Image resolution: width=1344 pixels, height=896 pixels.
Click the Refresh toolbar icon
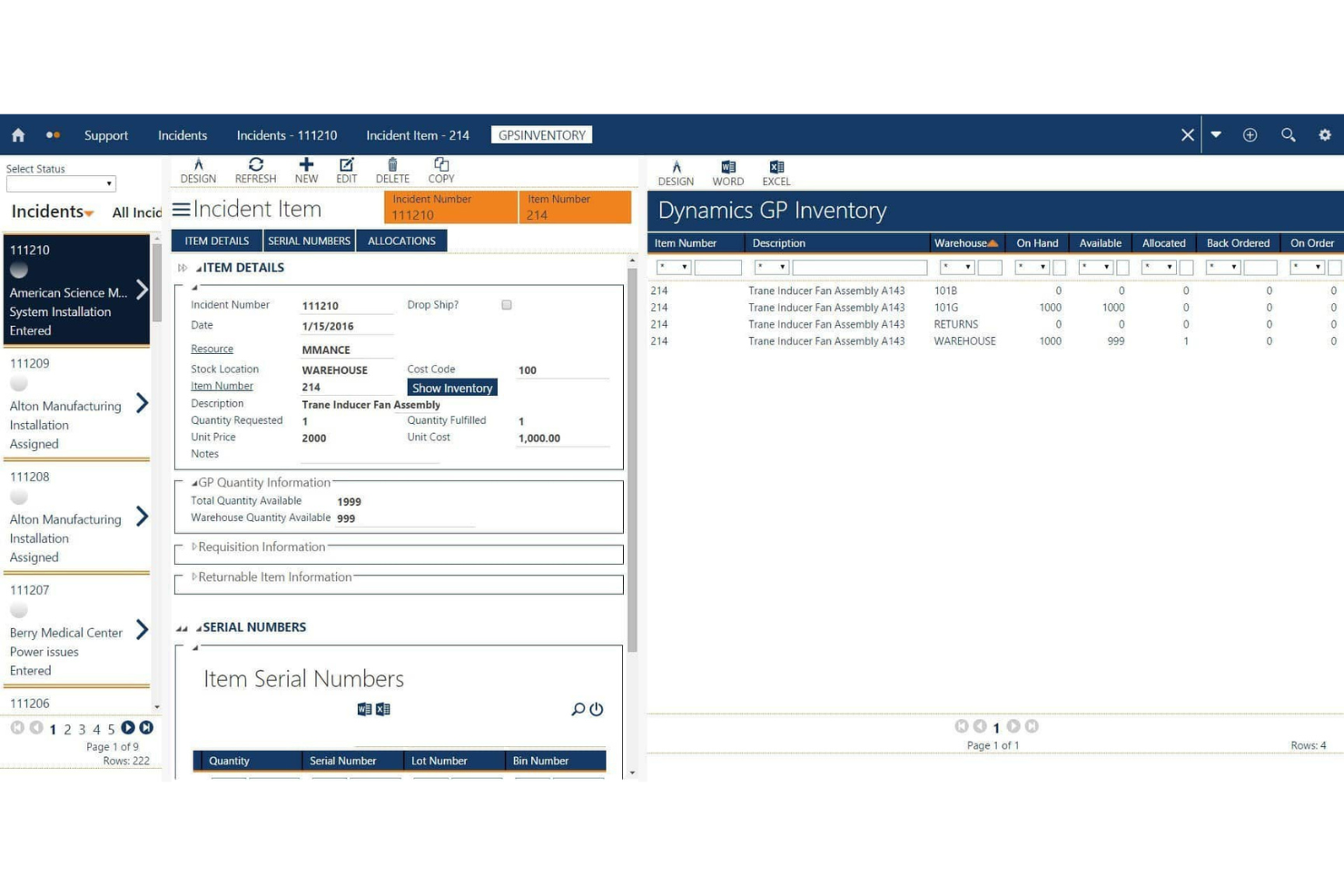pos(255,170)
